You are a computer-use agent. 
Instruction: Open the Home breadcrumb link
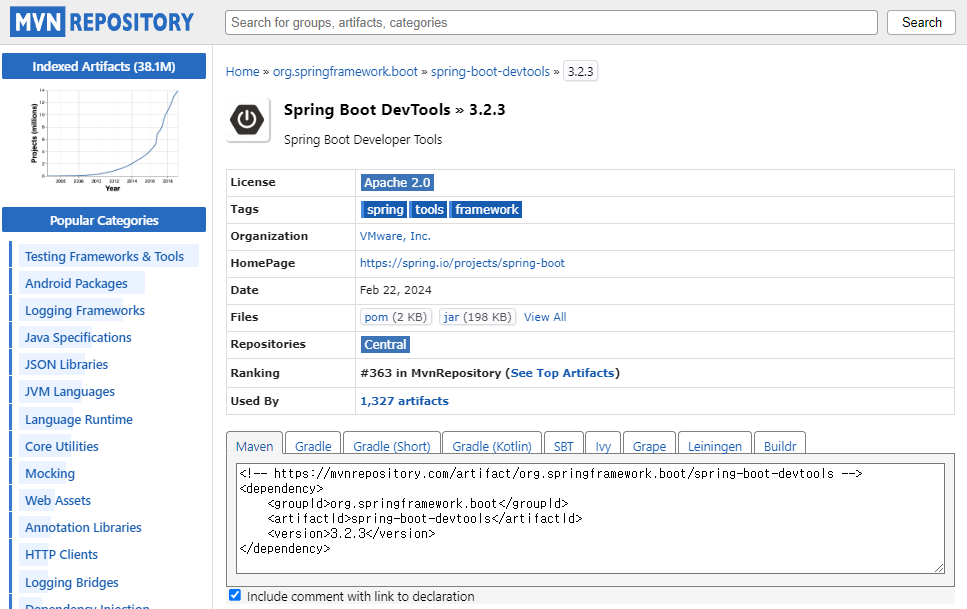pyautogui.click(x=242, y=72)
